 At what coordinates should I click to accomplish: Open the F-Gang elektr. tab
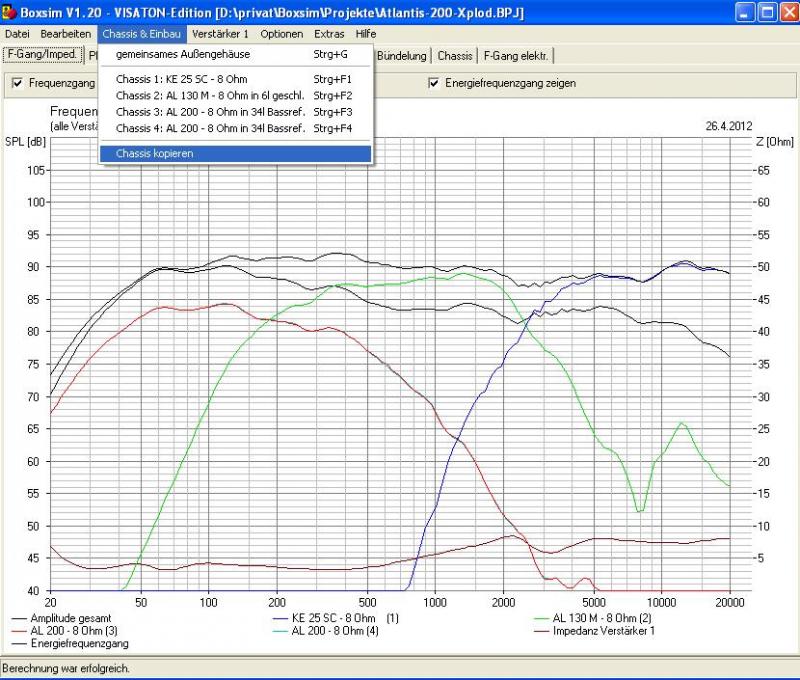tap(515, 56)
